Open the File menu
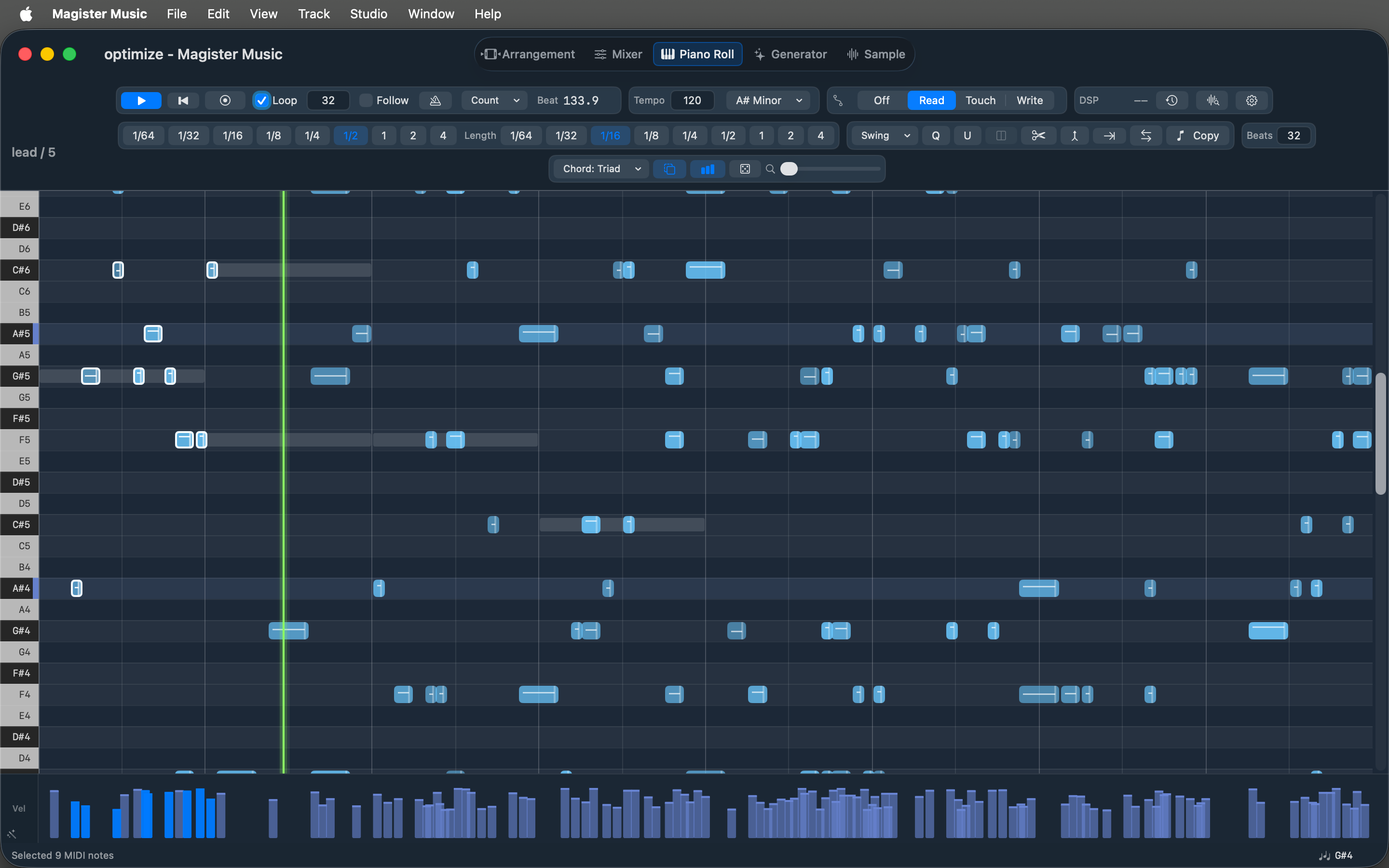Viewport: 1389px width, 868px height. pyautogui.click(x=177, y=14)
